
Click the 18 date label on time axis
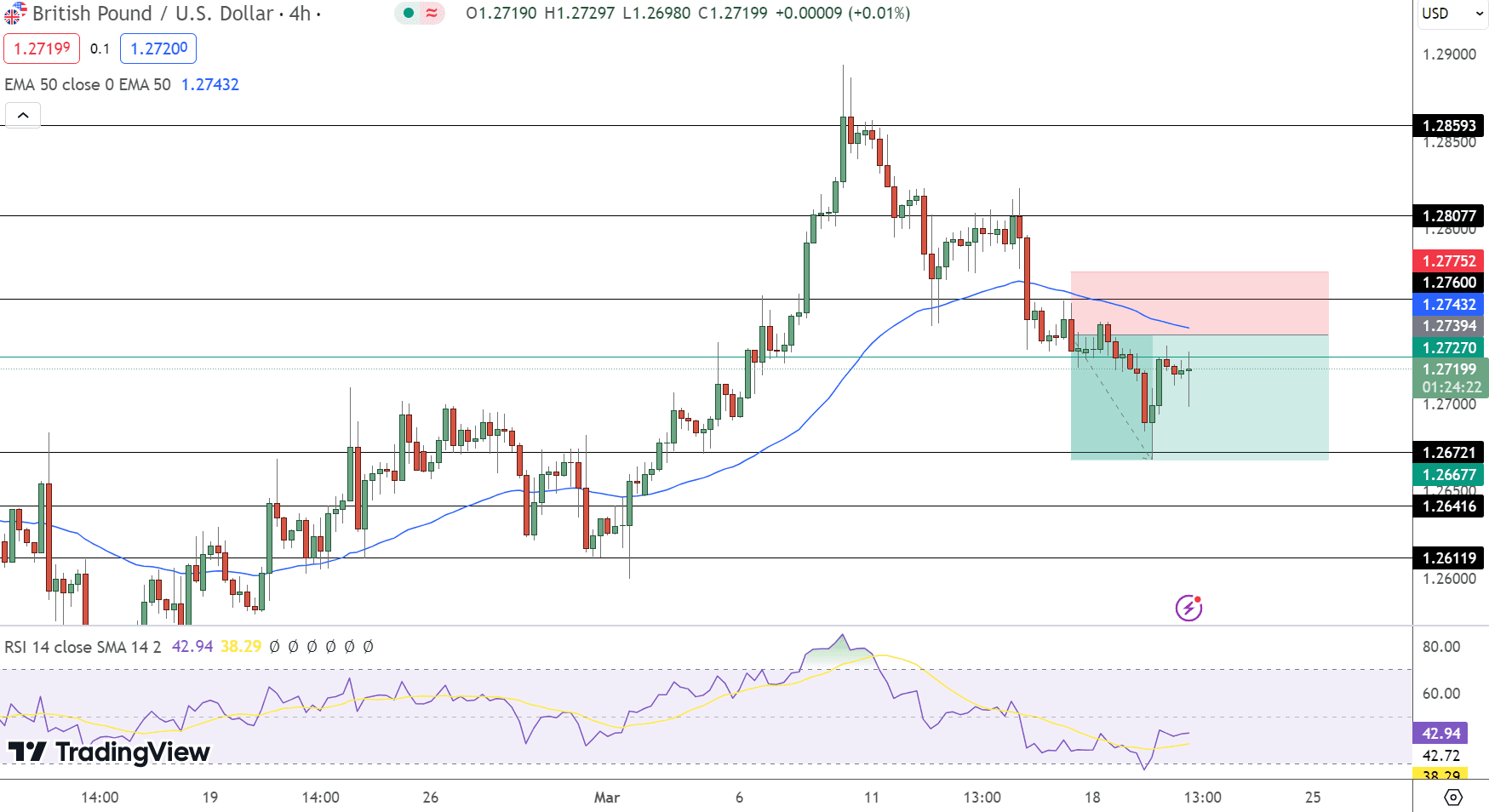1092,798
